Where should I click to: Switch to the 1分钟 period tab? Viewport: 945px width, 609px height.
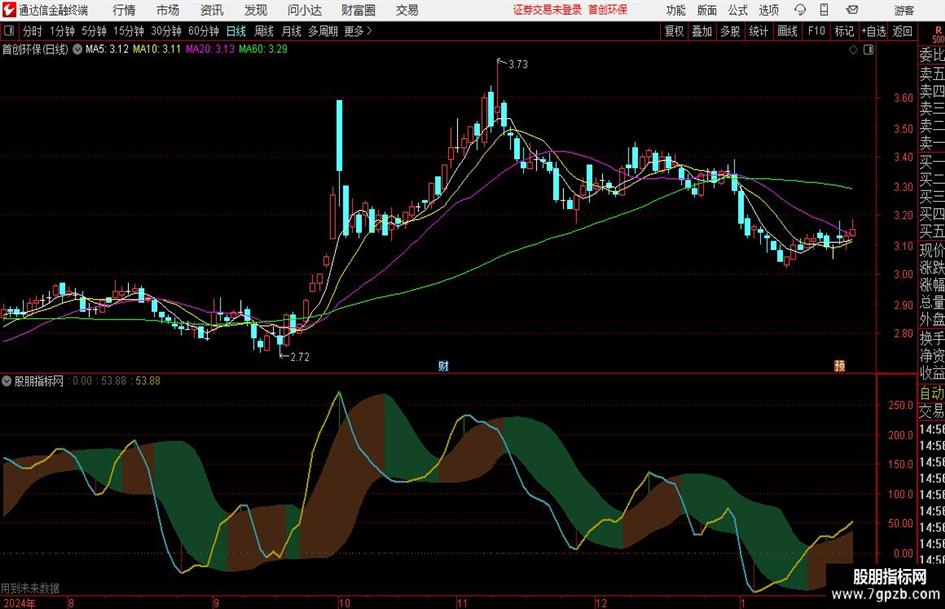tap(62, 31)
